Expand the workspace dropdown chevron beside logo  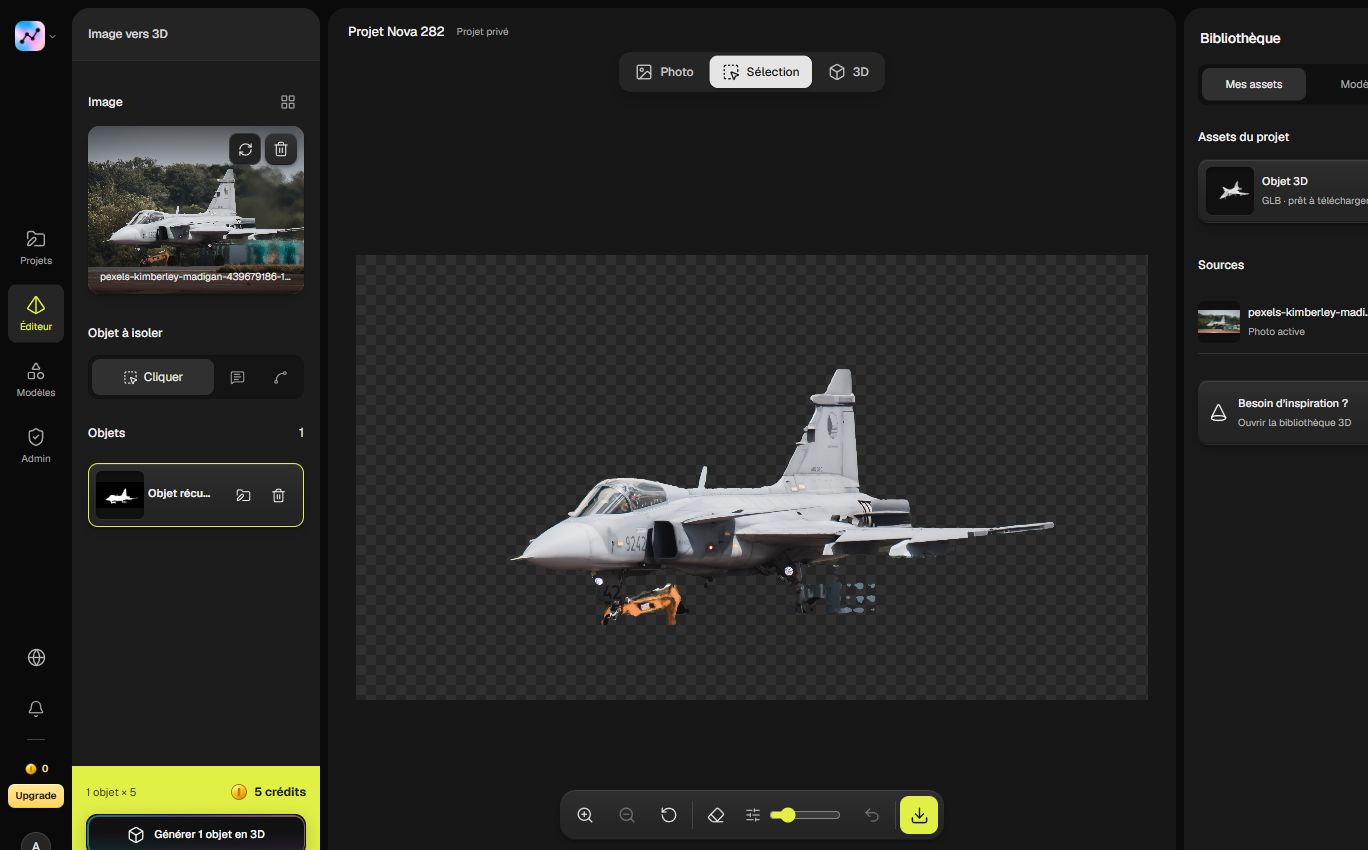(53, 36)
